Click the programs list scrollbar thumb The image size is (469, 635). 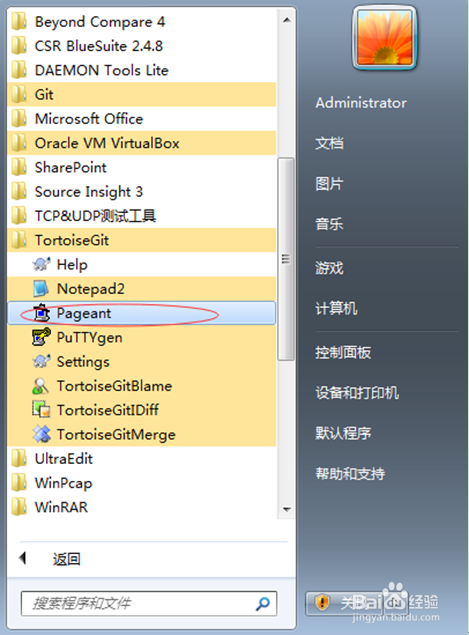coord(286,259)
